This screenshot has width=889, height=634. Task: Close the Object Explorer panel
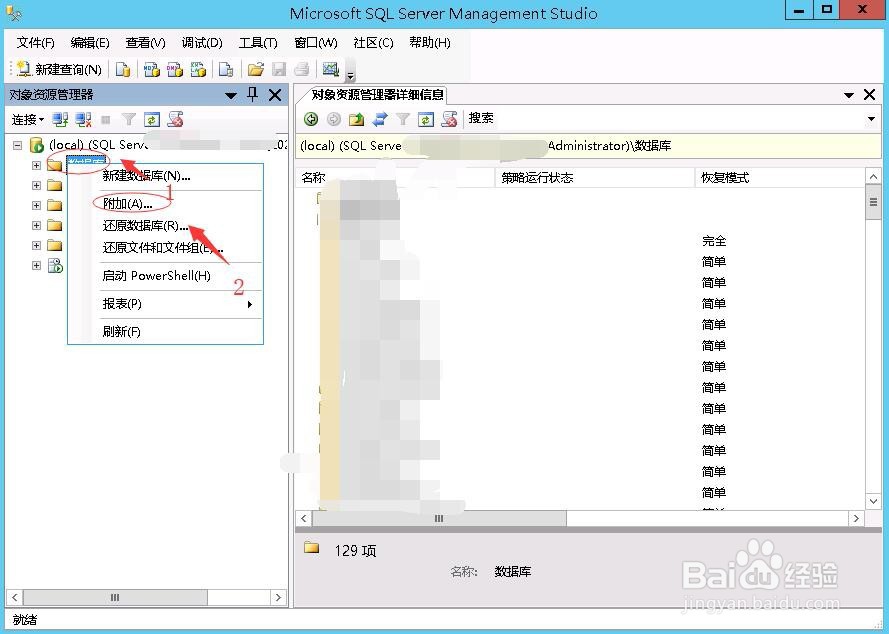pyautogui.click(x=275, y=95)
